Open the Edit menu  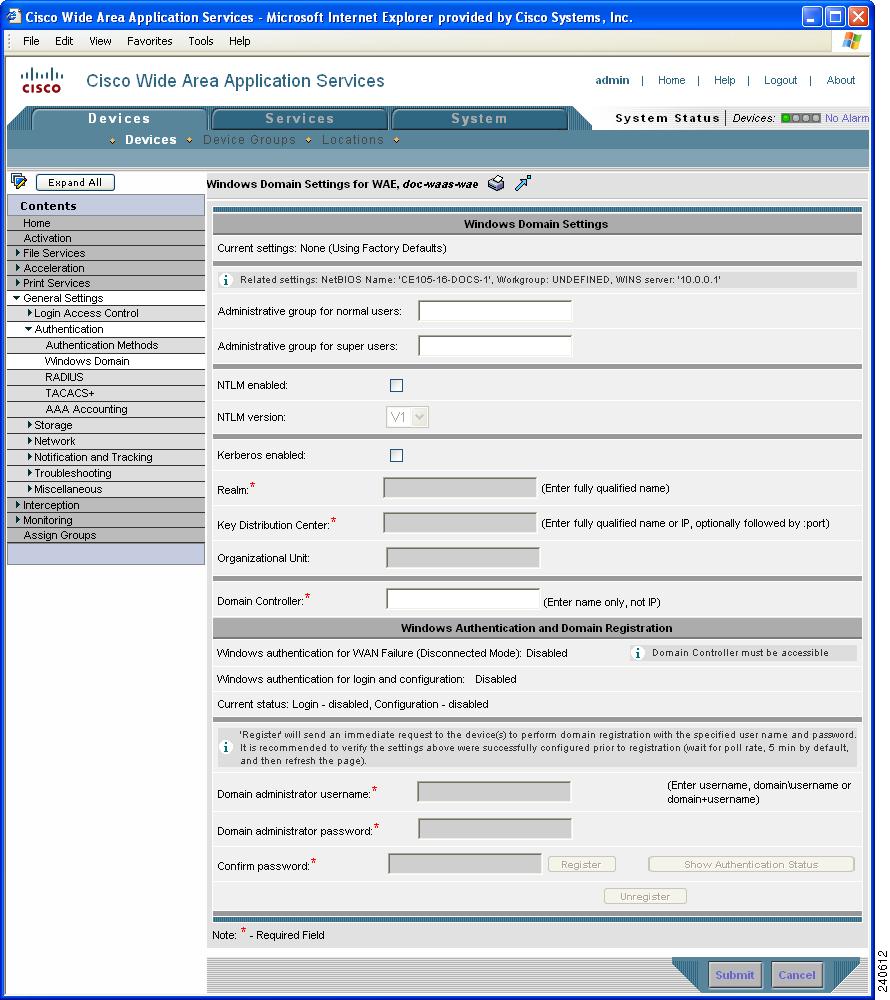coord(64,41)
